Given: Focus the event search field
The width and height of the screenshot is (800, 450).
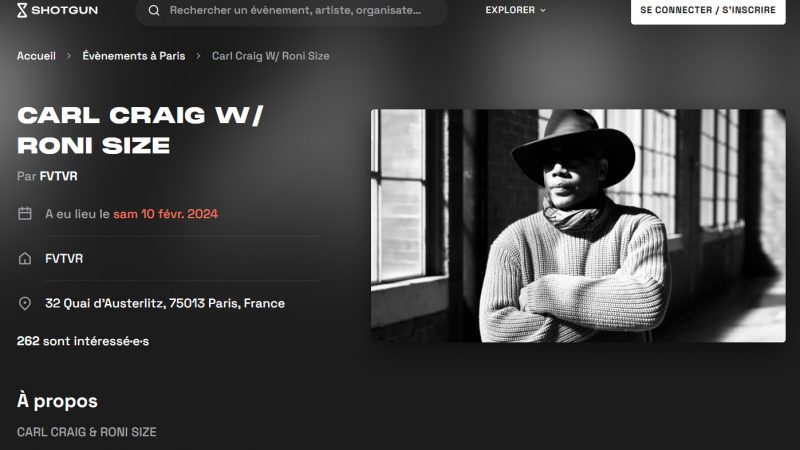Looking at the screenshot, I should click(x=291, y=11).
